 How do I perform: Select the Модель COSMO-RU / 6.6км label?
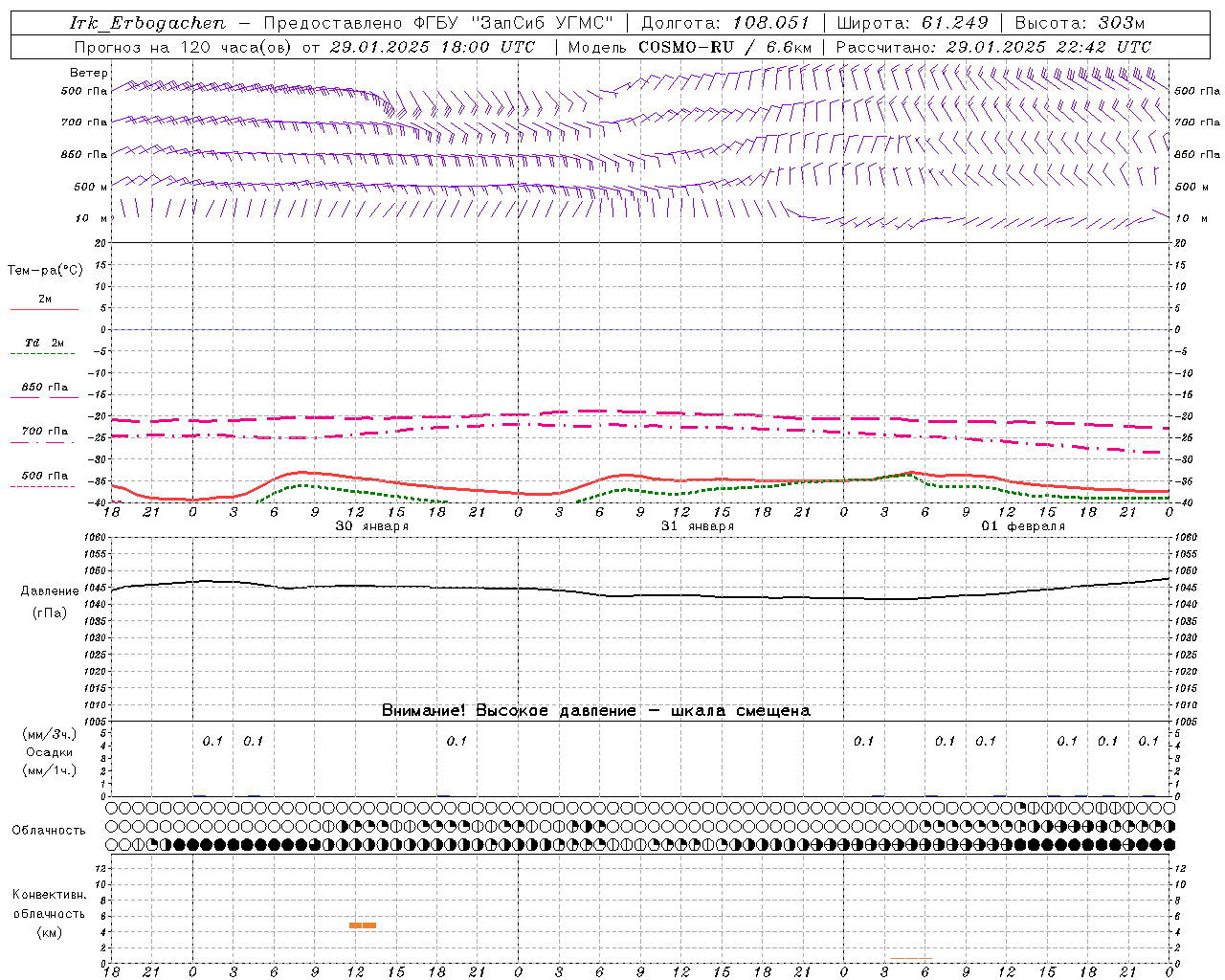(x=690, y=47)
